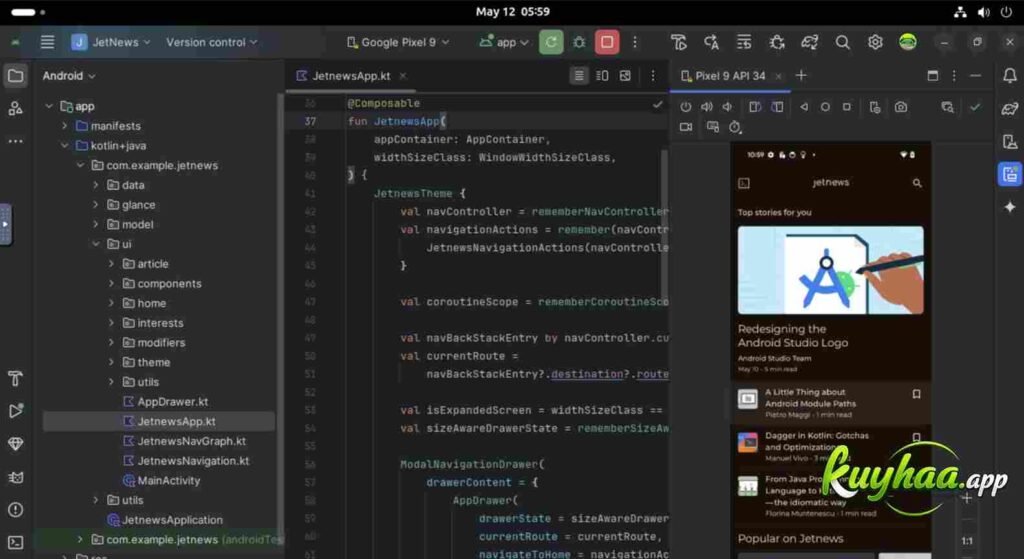Bookmark 'A Little Thing about Android Module Paths'
The image size is (1024, 559).
[x=916, y=394]
